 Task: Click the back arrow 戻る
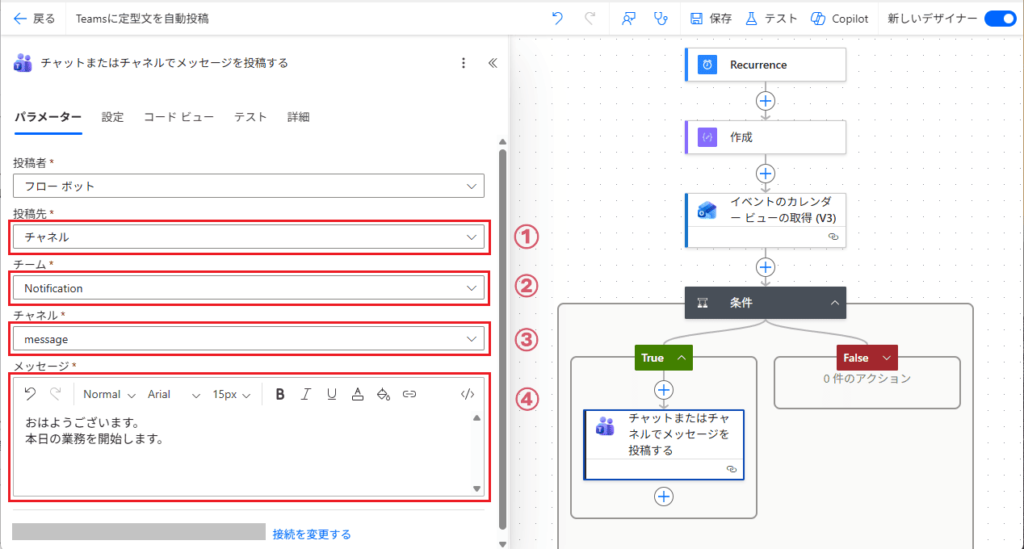click(x=34, y=18)
